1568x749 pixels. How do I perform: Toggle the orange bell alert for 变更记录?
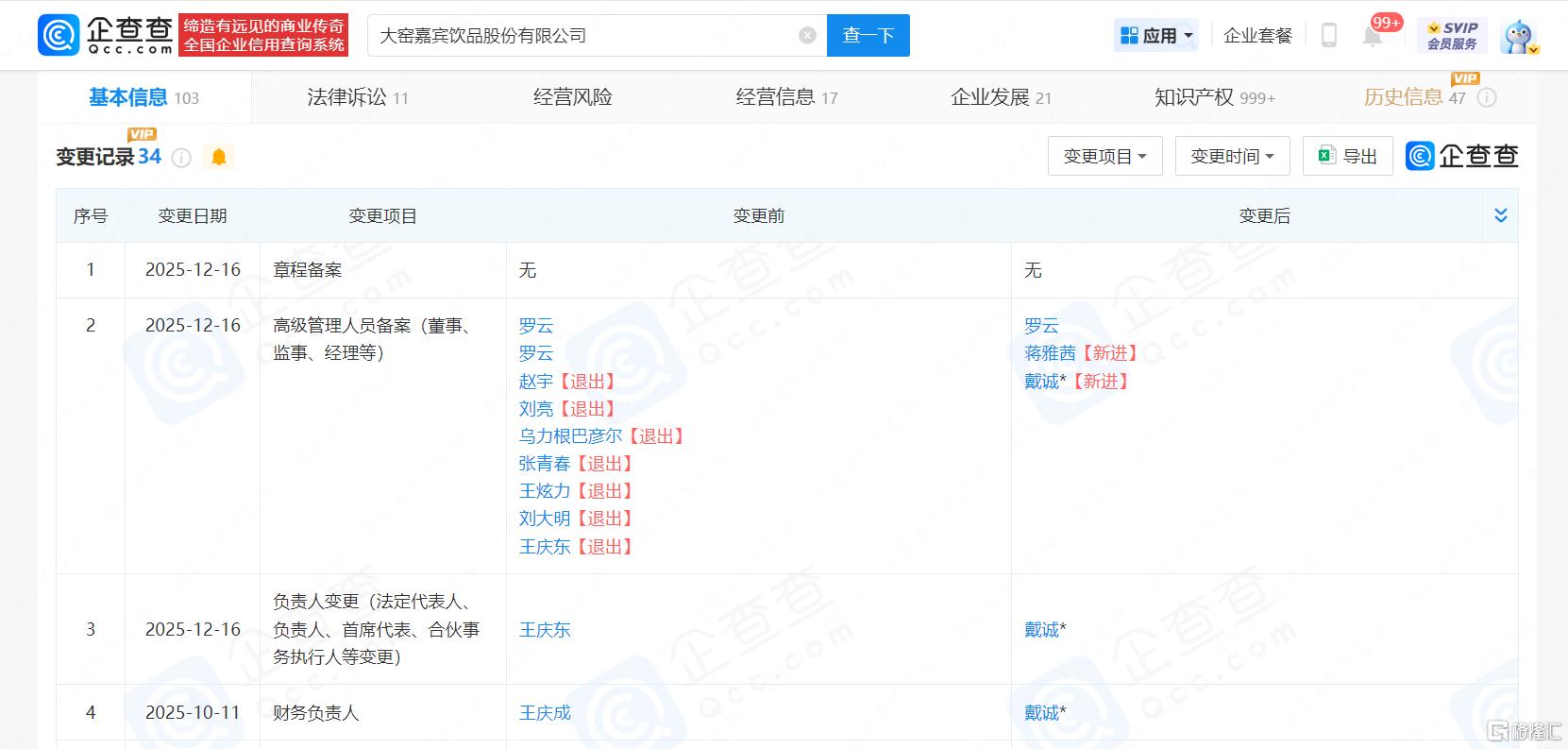click(219, 157)
